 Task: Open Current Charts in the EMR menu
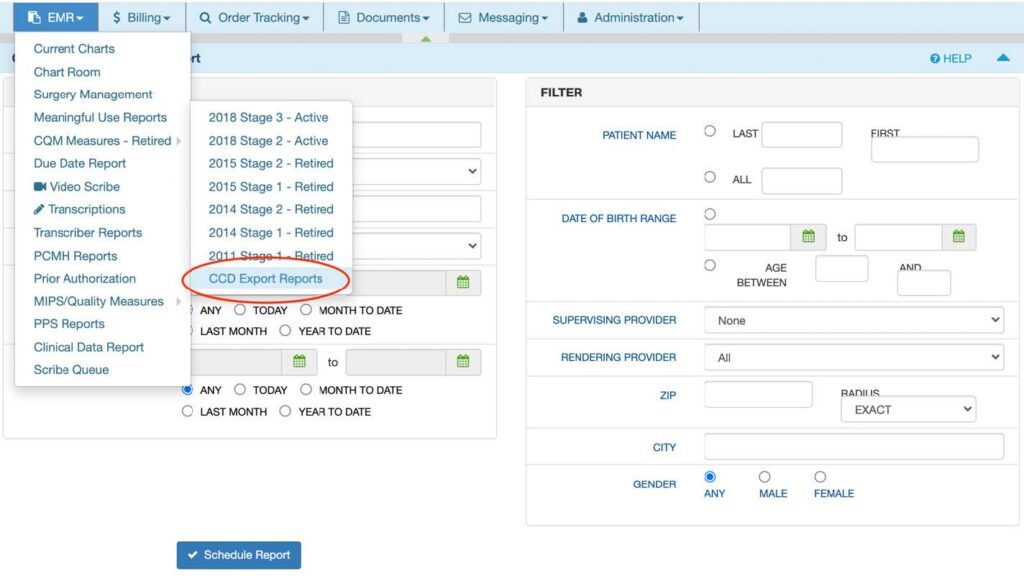[x=74, y=48]
